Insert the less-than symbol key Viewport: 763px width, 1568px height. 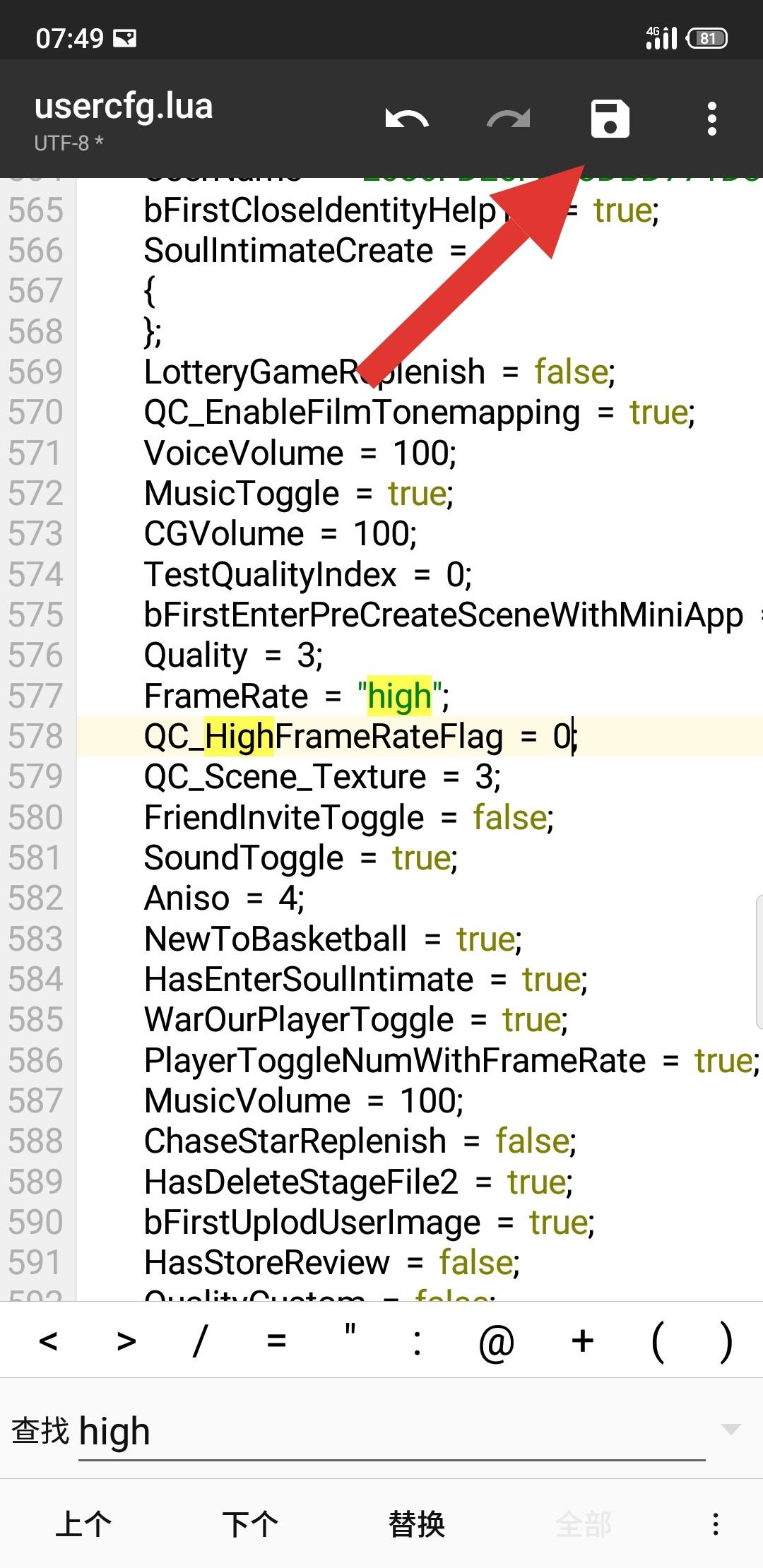48,1340
